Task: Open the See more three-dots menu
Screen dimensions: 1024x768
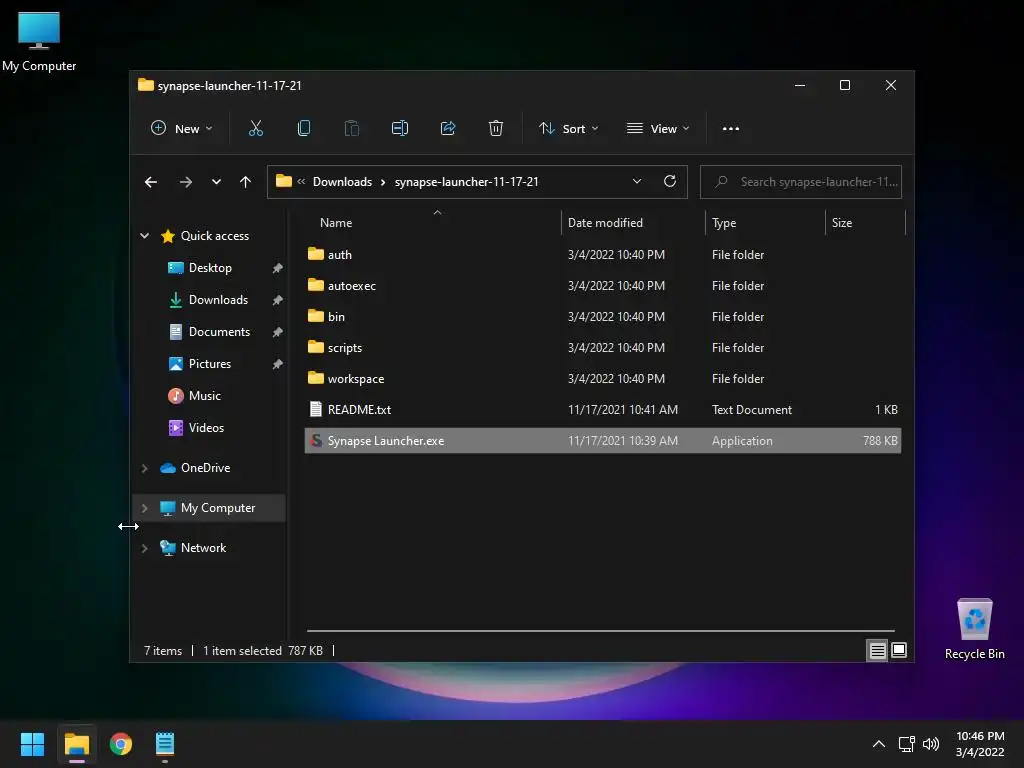Action: point(731,129)
